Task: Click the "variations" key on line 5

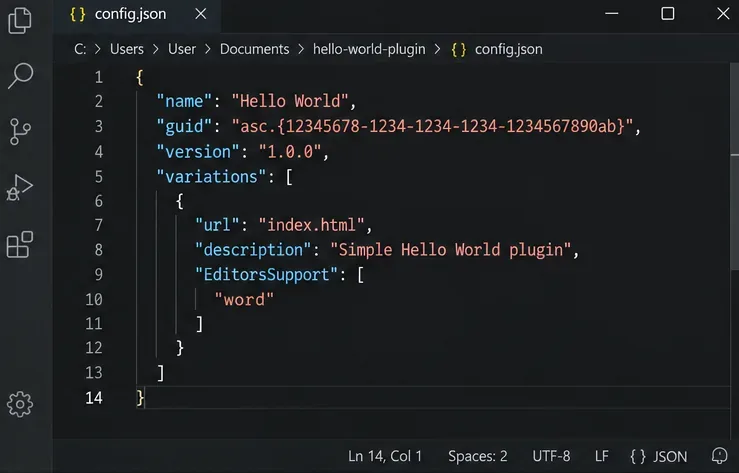Action: (212, 177)
